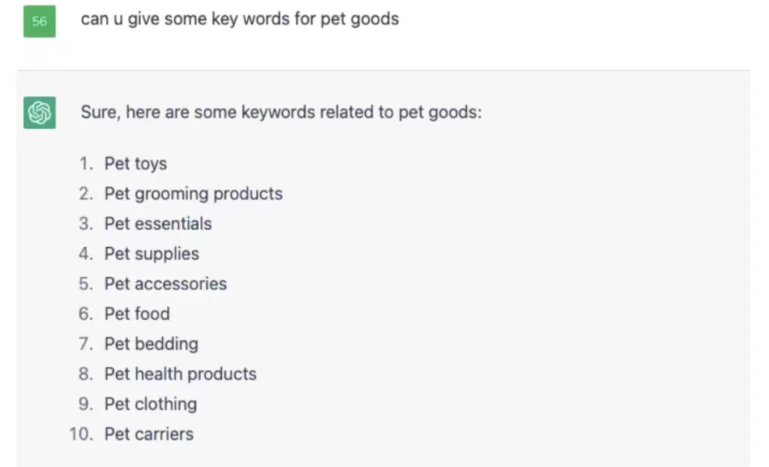
Task: Click the list number '8.' marker
Action: tap(86, 373)
